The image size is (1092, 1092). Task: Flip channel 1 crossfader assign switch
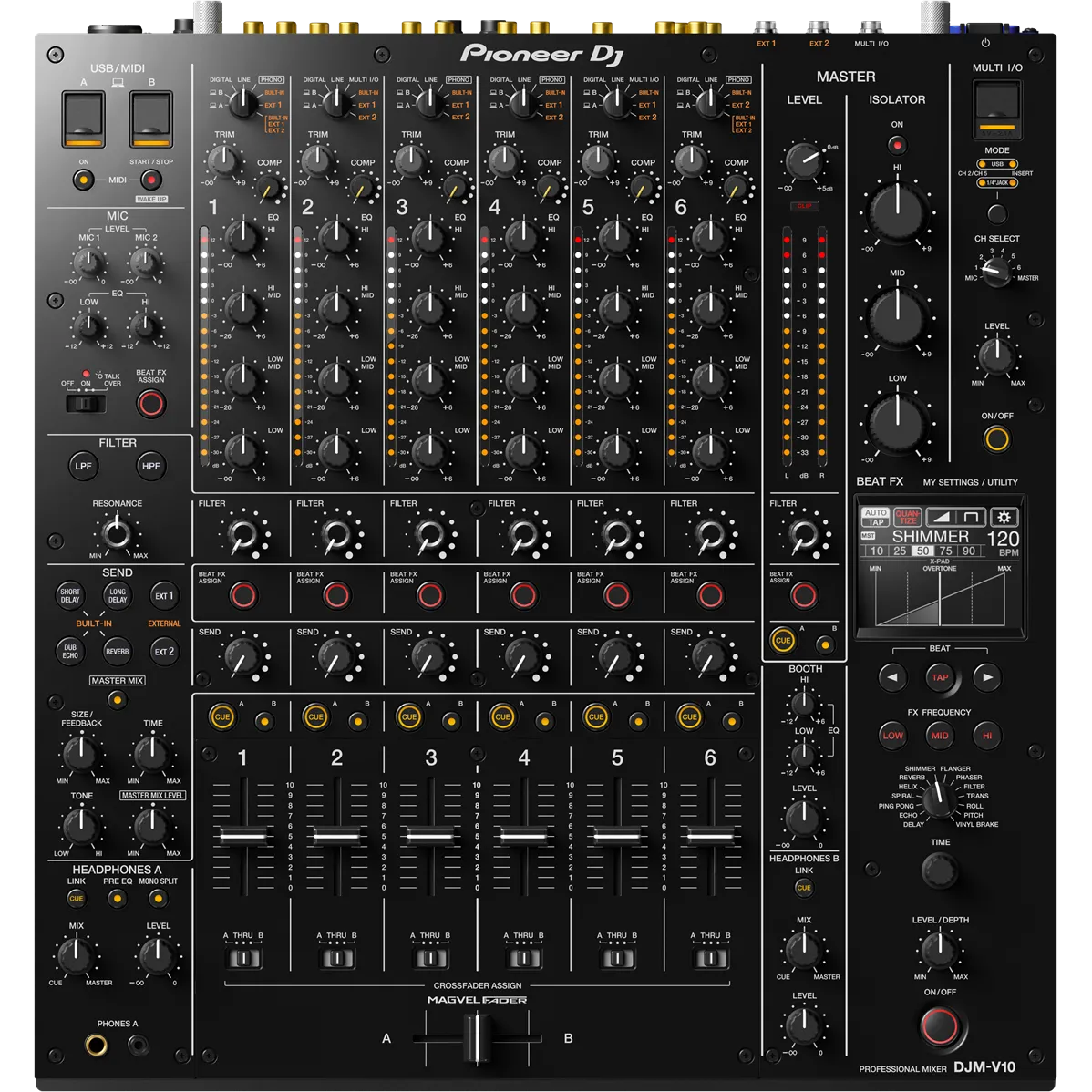(243, 958)
